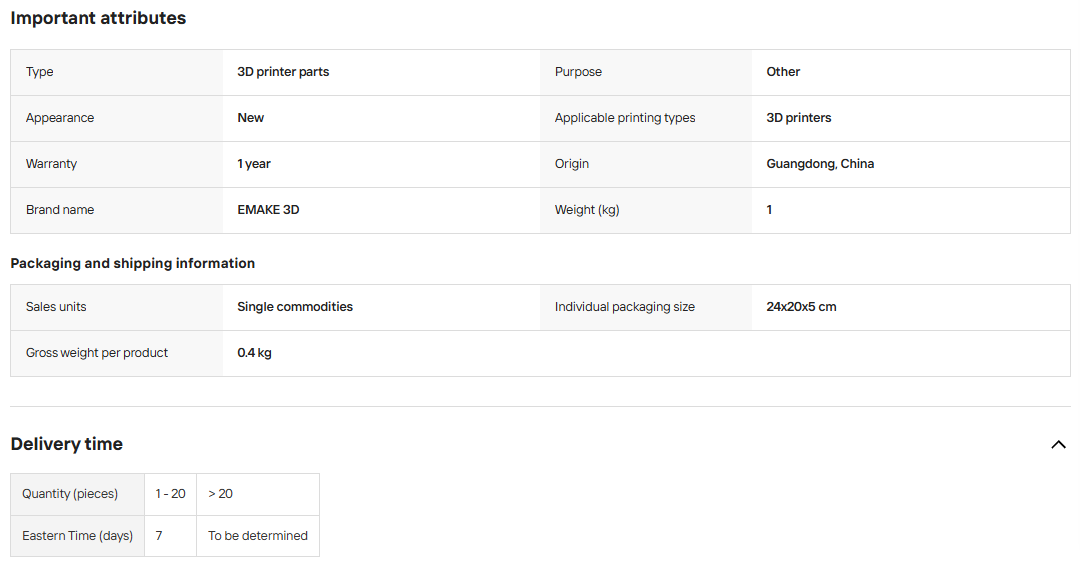Image resolution: width=1080 pixels, height=568 pixels.
Task: Collapse the Delivery time section chevron
Action: [1058, 445]
